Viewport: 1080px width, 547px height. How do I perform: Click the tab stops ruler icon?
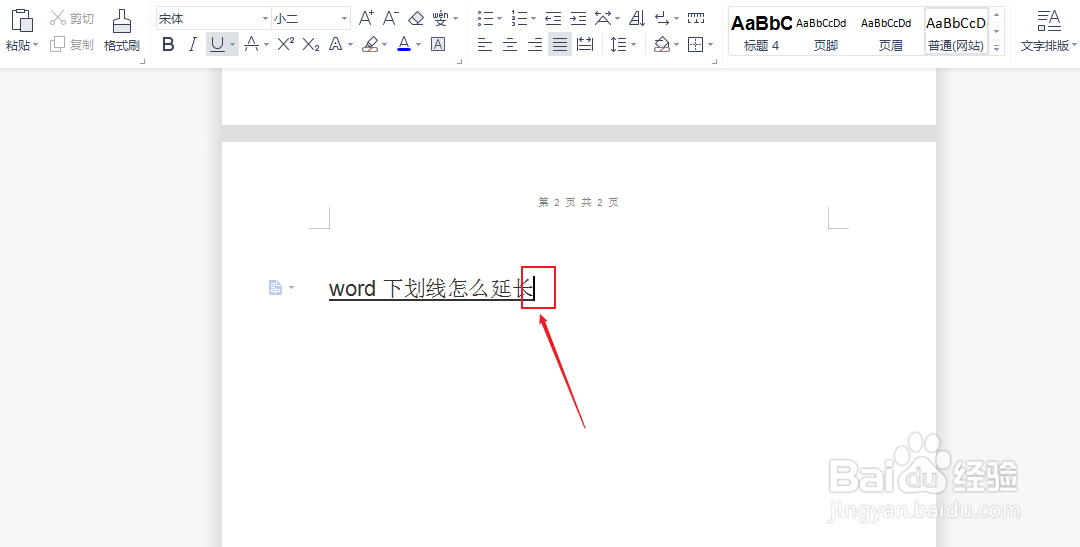click(x=696, y=18)
